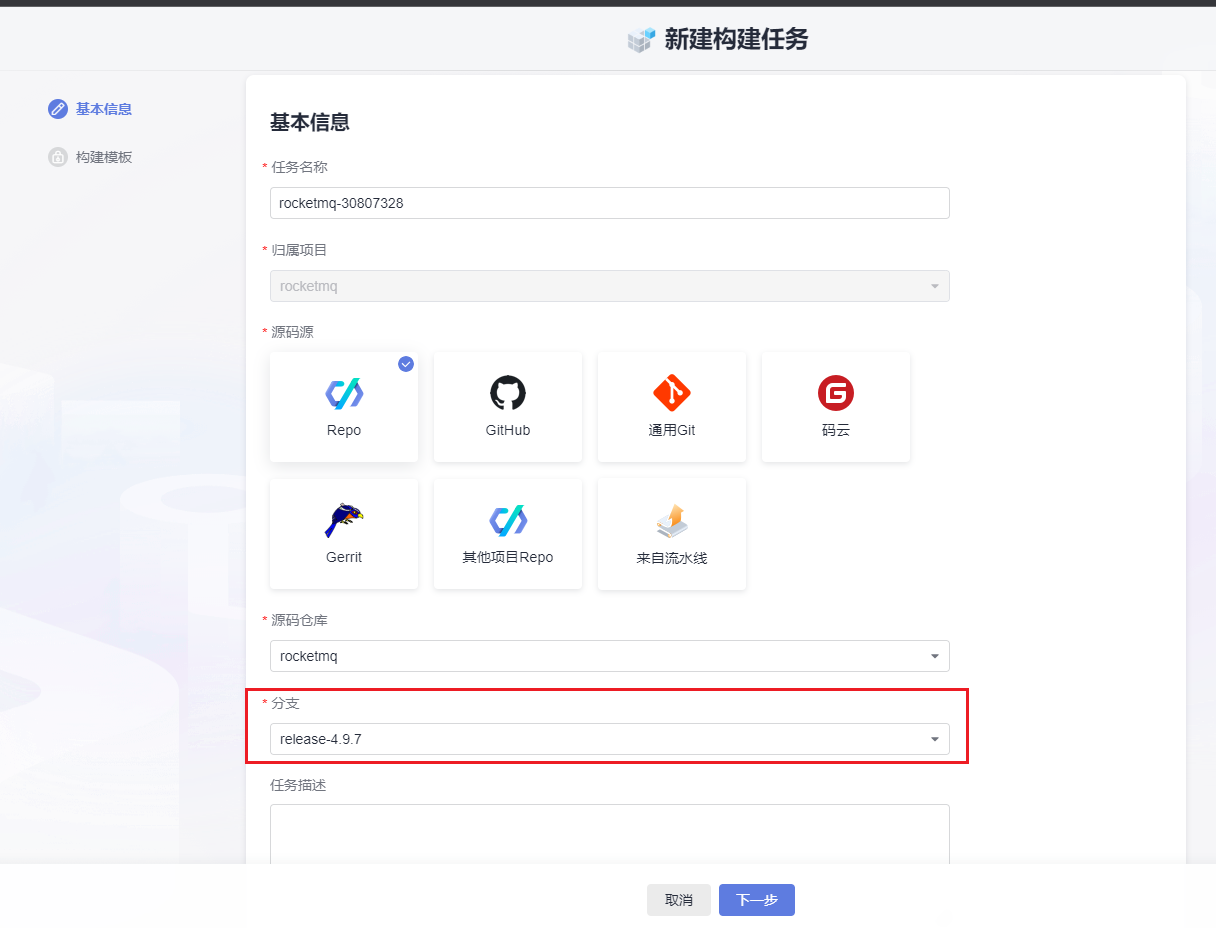The height and width of the screenshot is (928, 1216).
Task: Click the 来自流水线 label text
Action: pos(672,558)
